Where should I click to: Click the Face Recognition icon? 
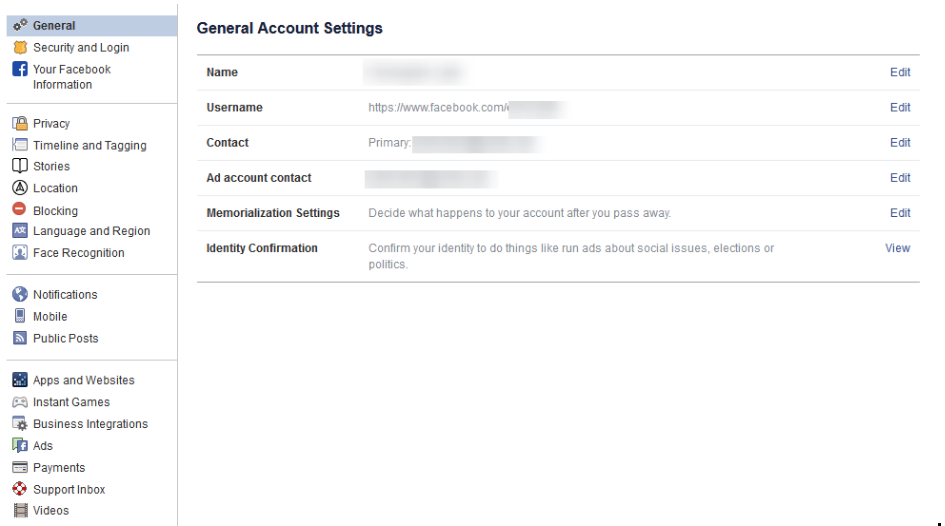(x=20, y=253)
